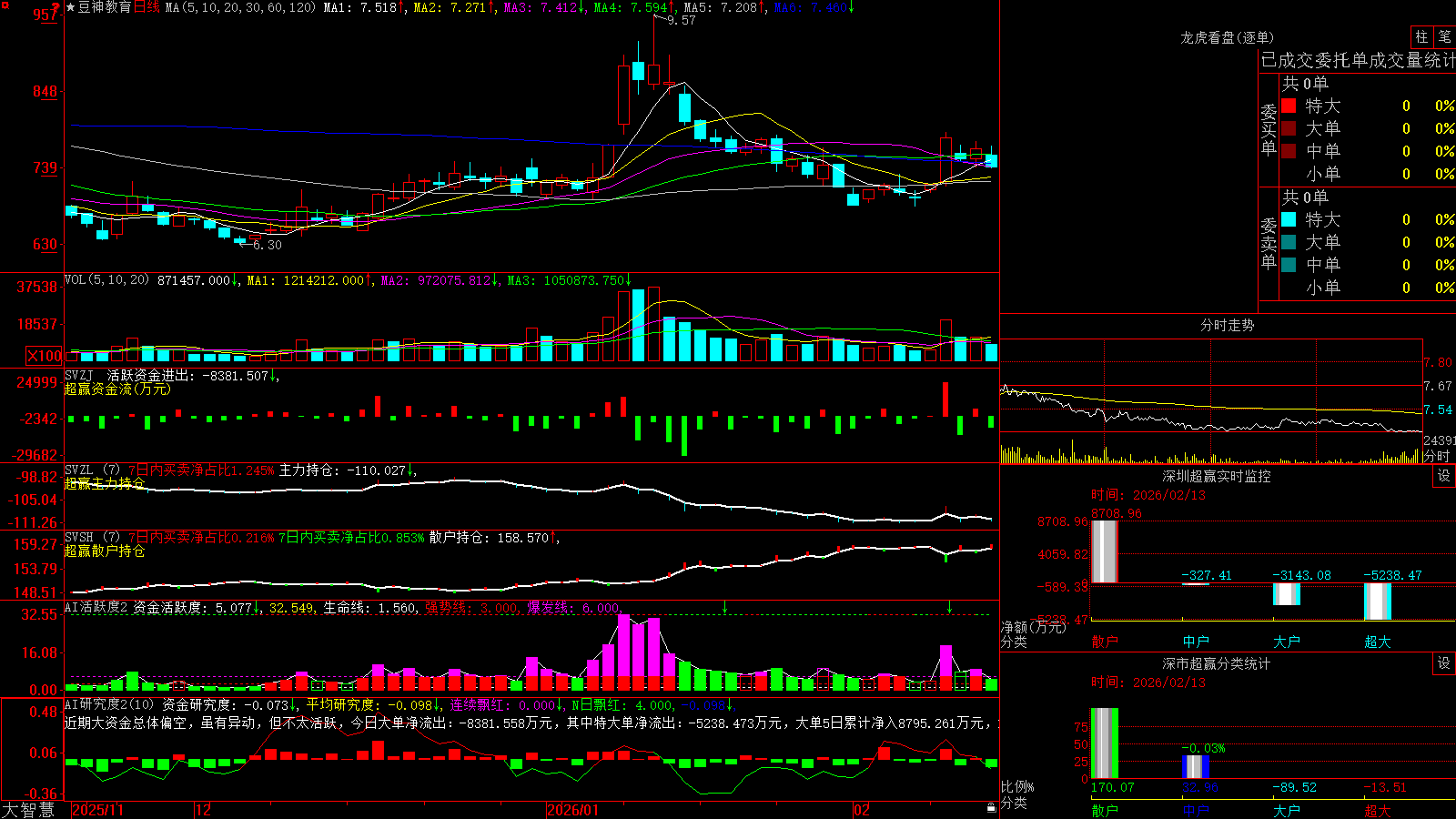The width and height of the screenshot is (1456, 819).
Task: Click the SVZJ indicator name
Action: pyautogui.click(x=79, y=375)
